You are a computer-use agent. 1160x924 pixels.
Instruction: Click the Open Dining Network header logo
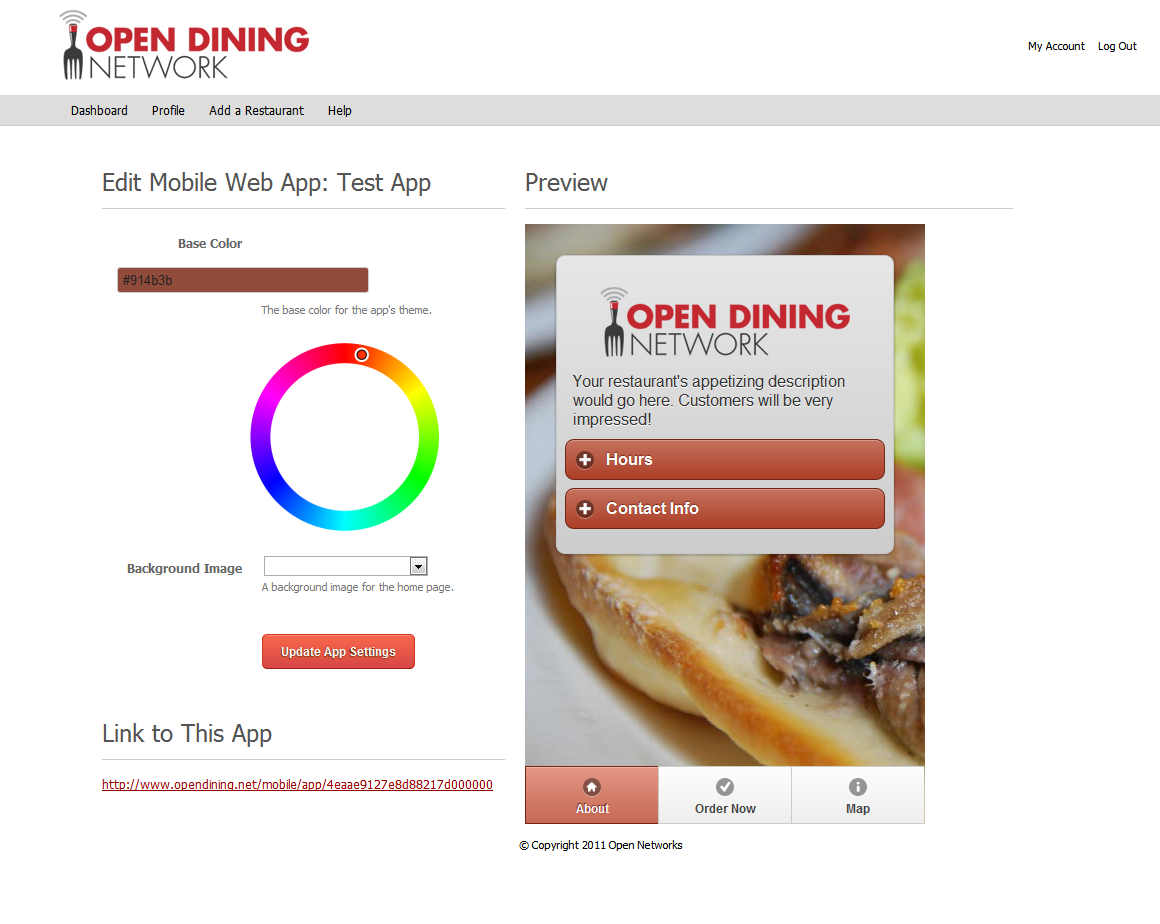tap(185, 46)
